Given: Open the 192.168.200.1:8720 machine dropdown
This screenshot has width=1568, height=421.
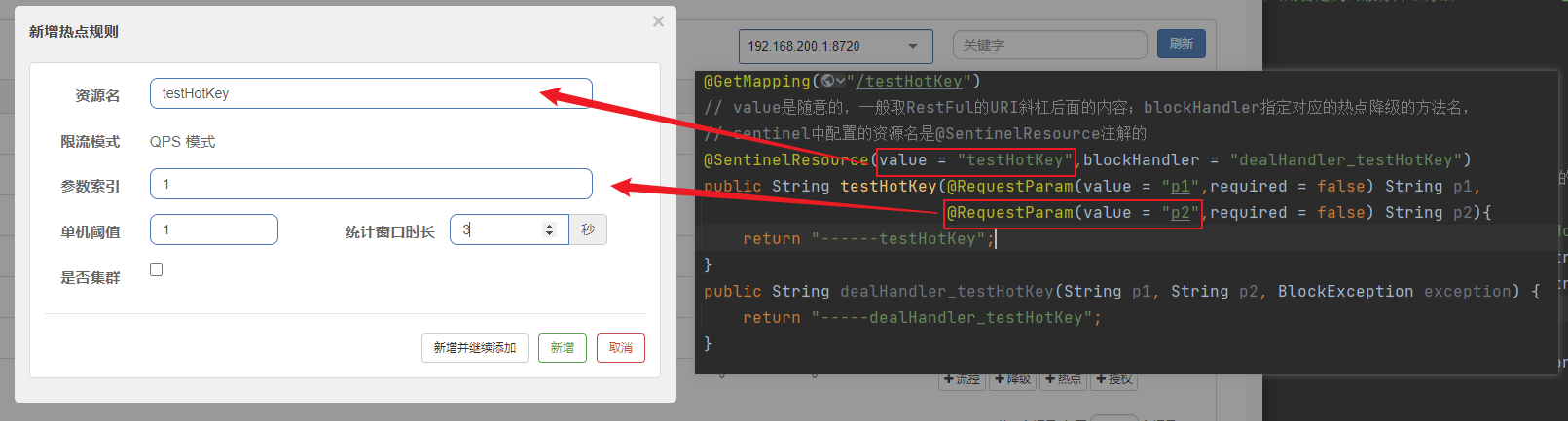Looking at the screenshot, I should coord(834,46).
